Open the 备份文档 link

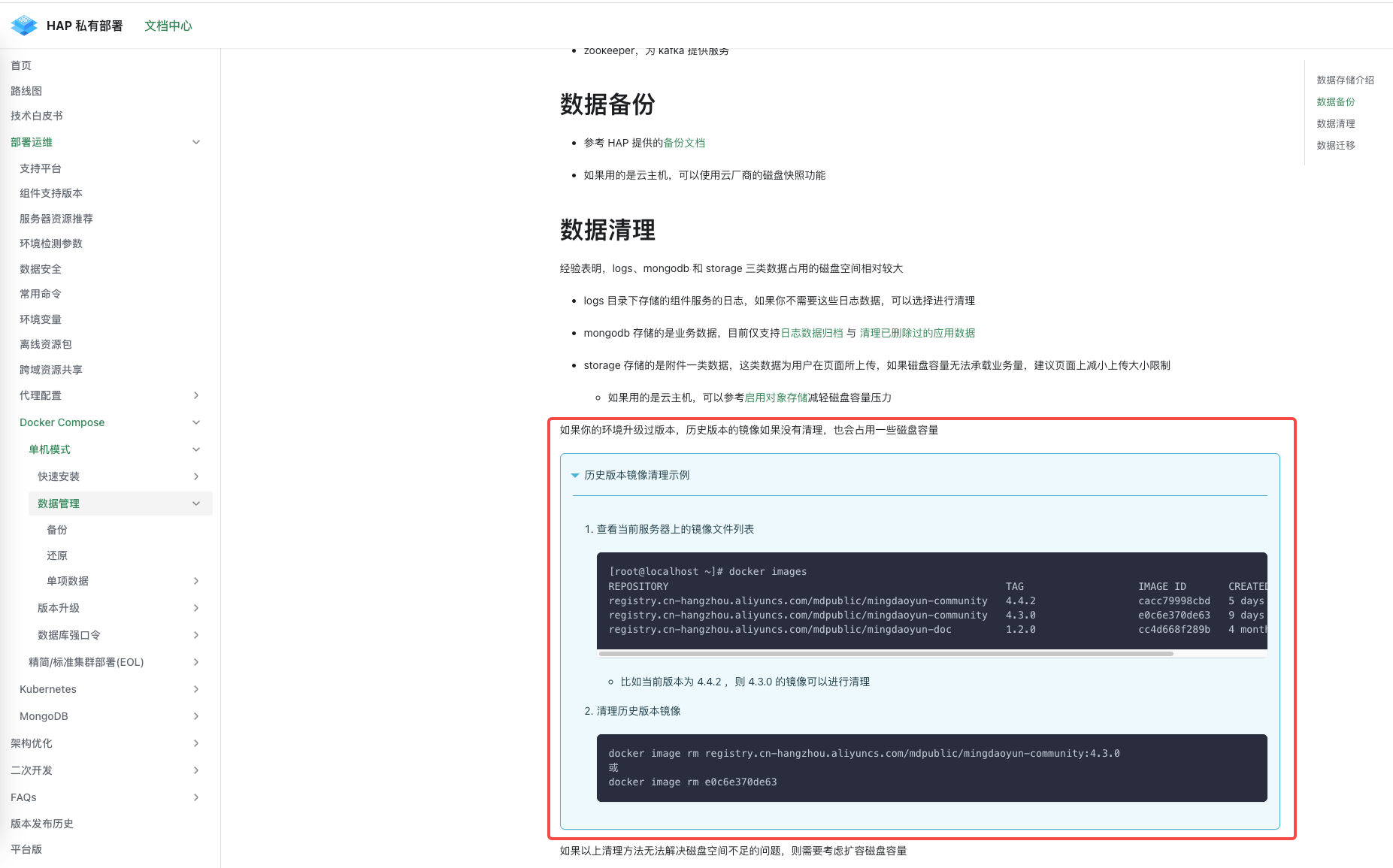pos(684,143)
